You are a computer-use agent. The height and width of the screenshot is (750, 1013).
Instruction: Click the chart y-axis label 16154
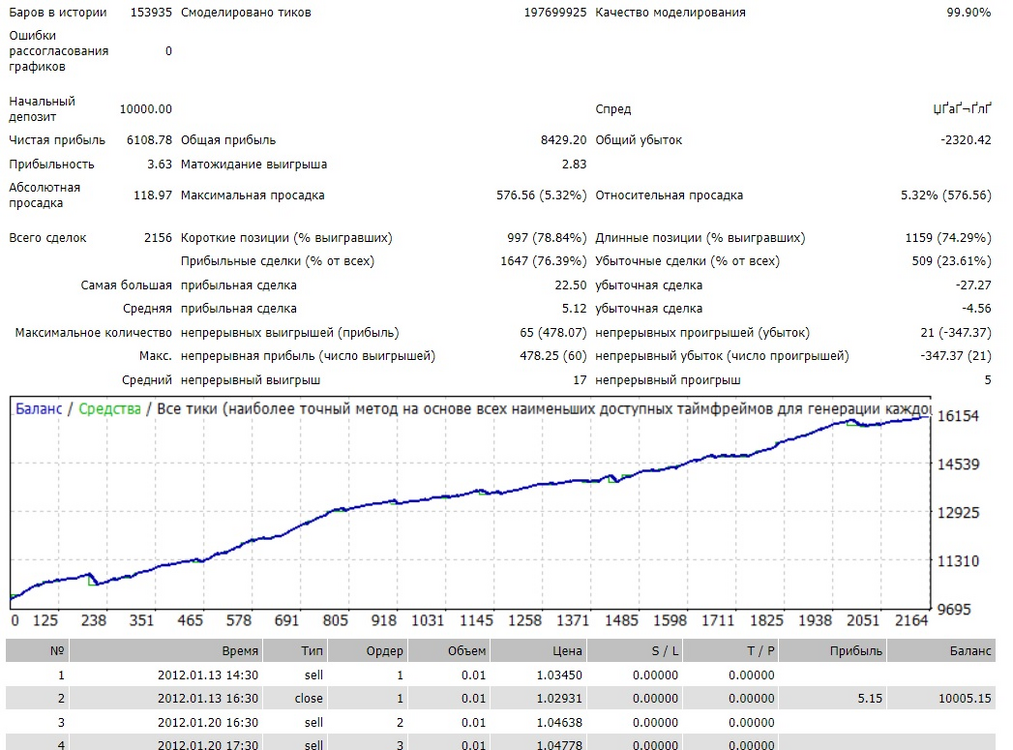point(958,416)
